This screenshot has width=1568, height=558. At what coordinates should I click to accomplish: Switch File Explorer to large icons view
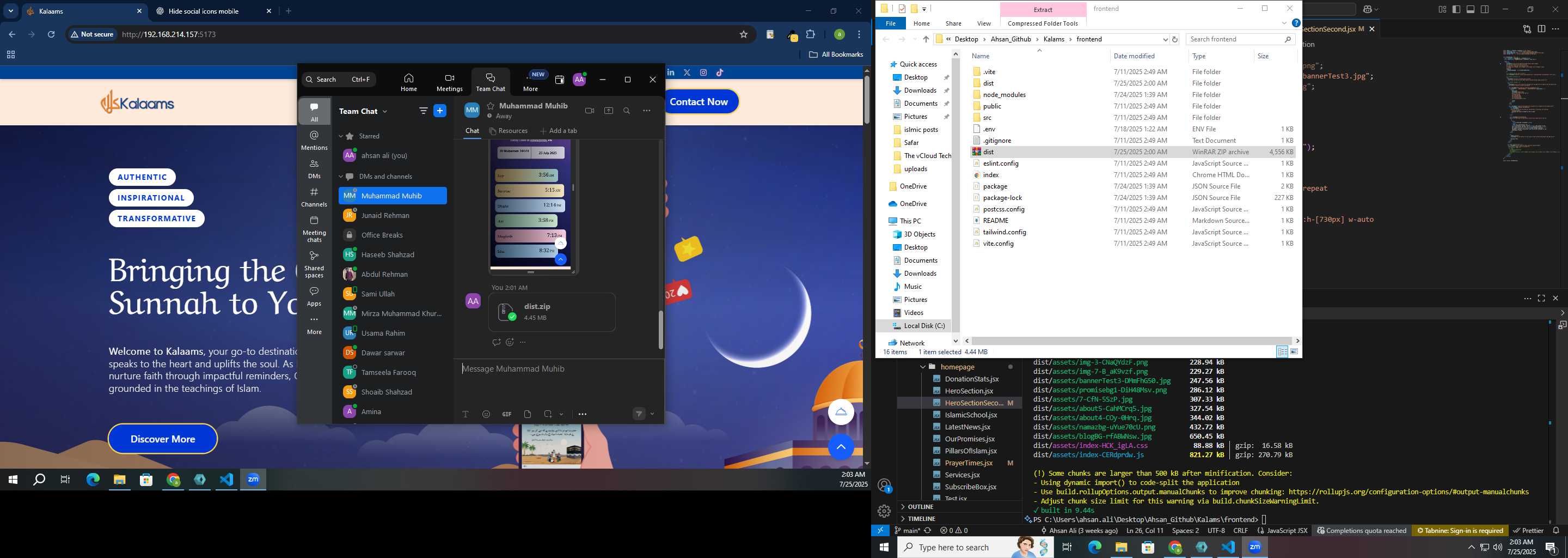pyautogui.click(x=1294, y=352)
